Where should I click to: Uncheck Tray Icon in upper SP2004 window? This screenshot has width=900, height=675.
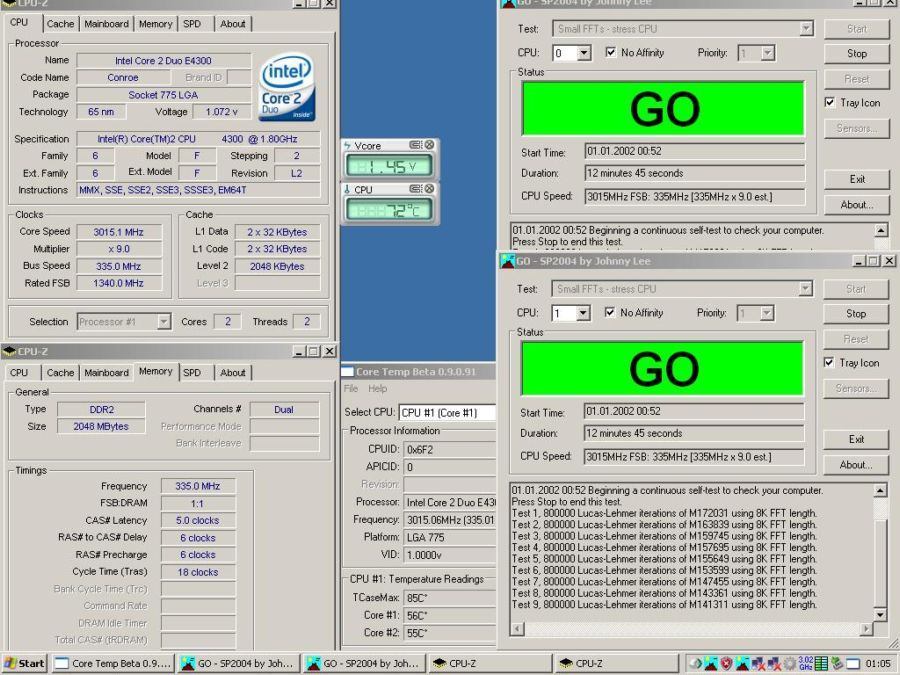[x=829, y=102]
